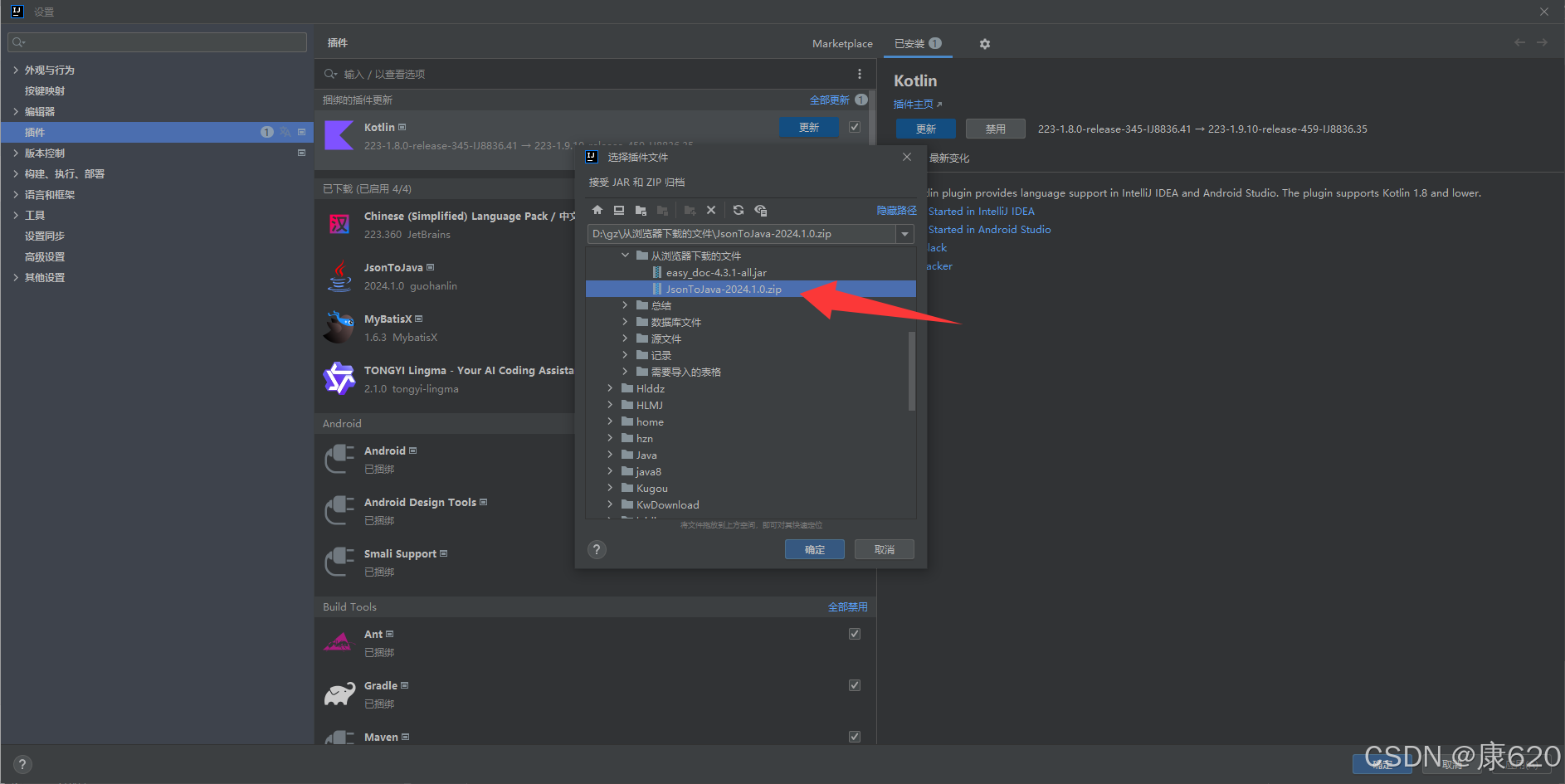Toggle the Maven plugin checkbox
The height and width of the screenshot is (784, 1565).
tap(855, 737)
